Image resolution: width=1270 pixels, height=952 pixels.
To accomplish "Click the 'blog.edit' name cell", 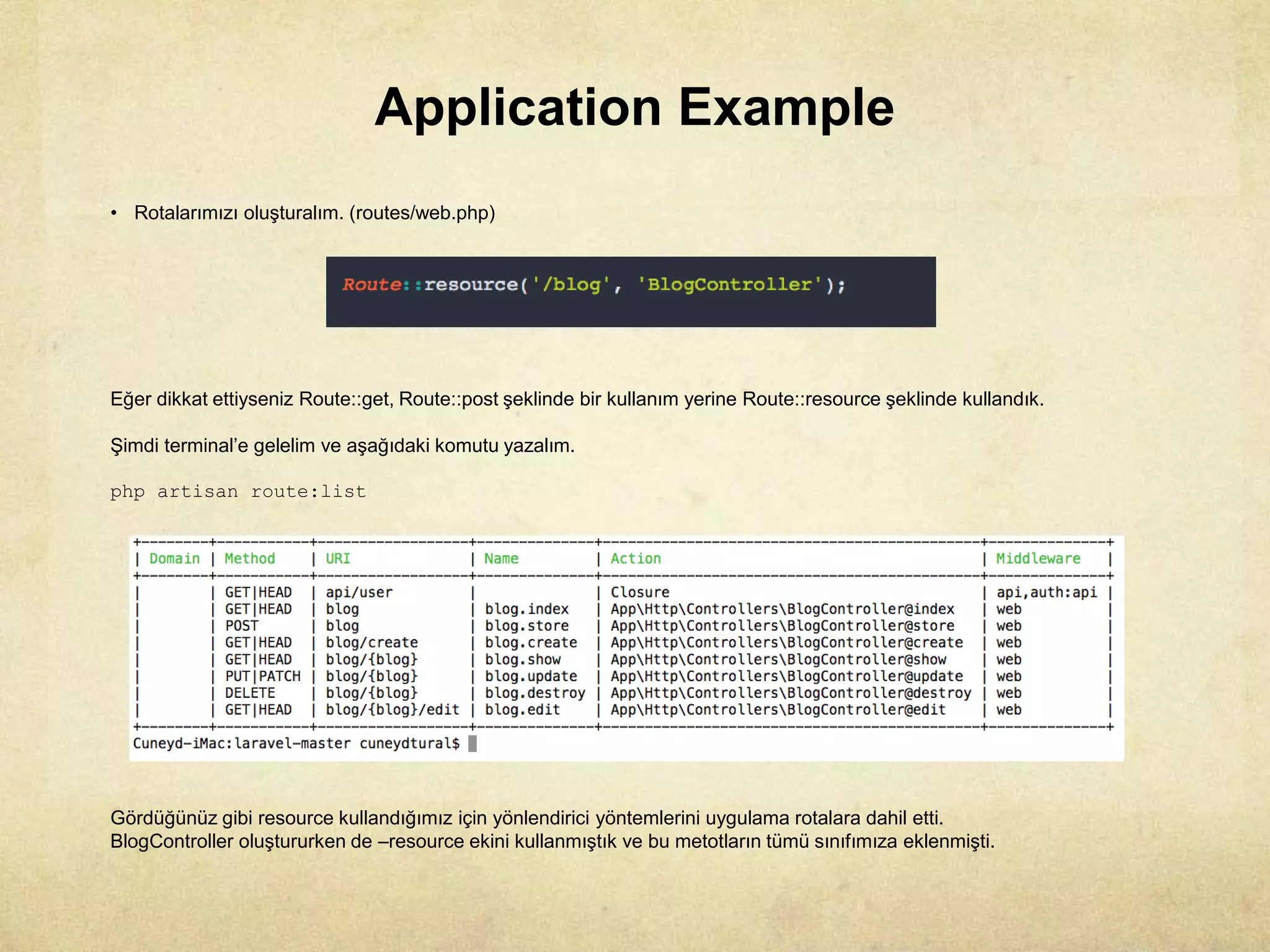I will click(522, 710).
